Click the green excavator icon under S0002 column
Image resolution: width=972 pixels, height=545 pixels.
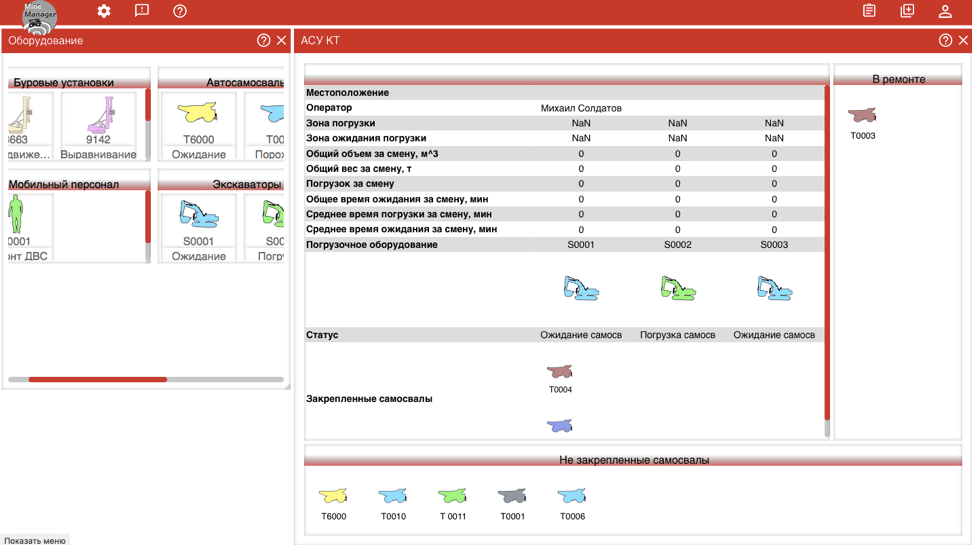[x=678, y=288]
